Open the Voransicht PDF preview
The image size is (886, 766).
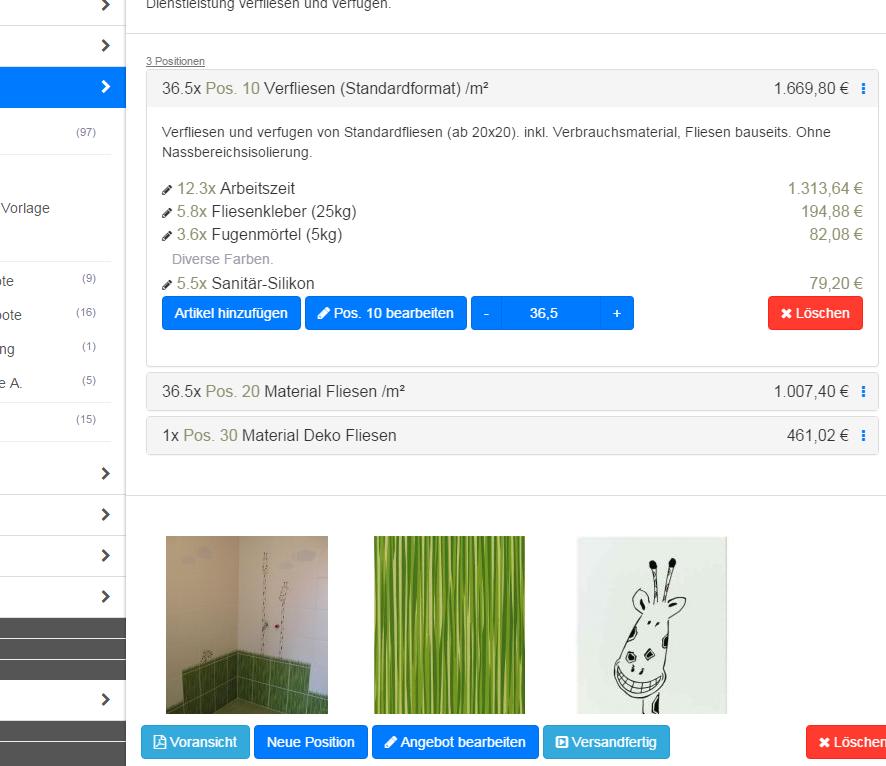(x=194, y=742)
